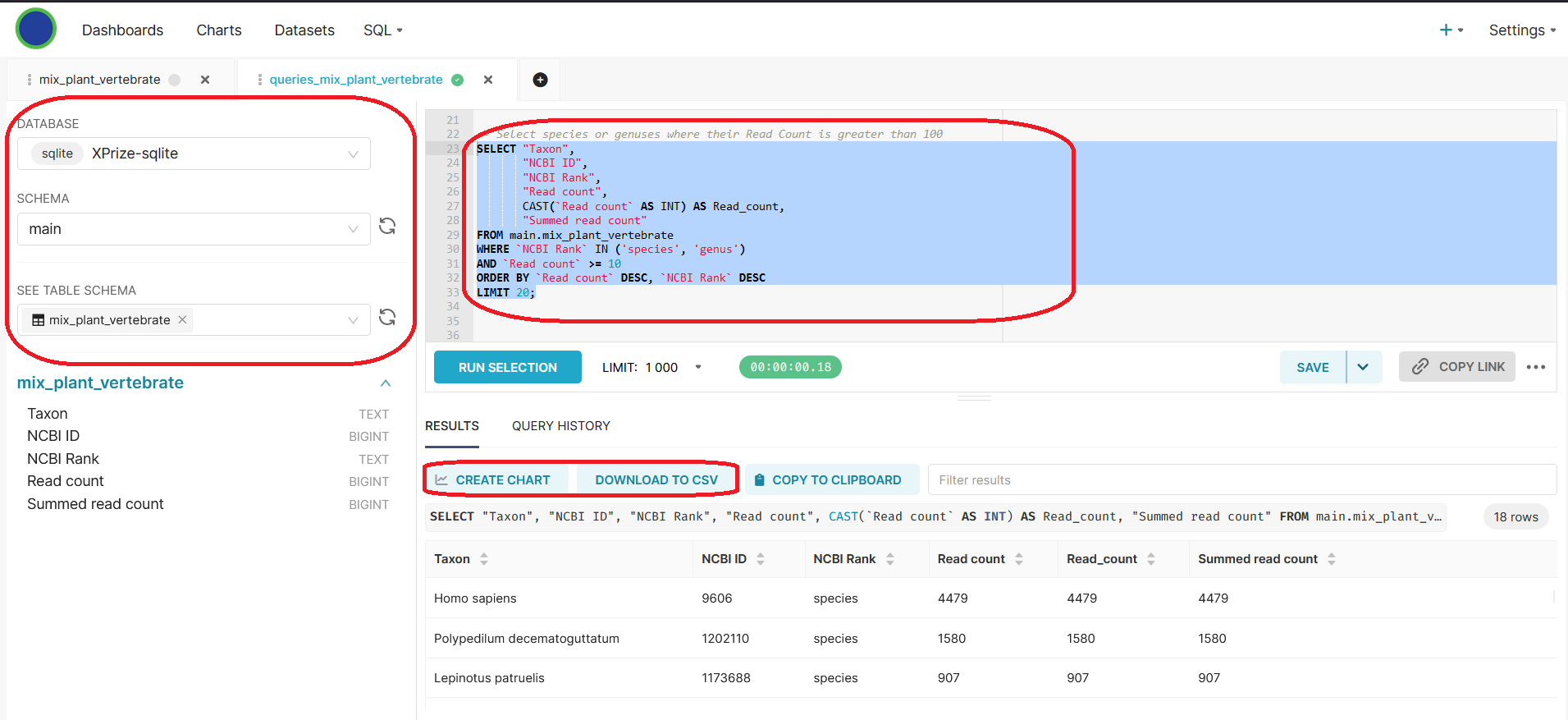Open the table schema selector dropdown
The image size is (1568, 720).
pyautogui.click(x=194, y=319)
